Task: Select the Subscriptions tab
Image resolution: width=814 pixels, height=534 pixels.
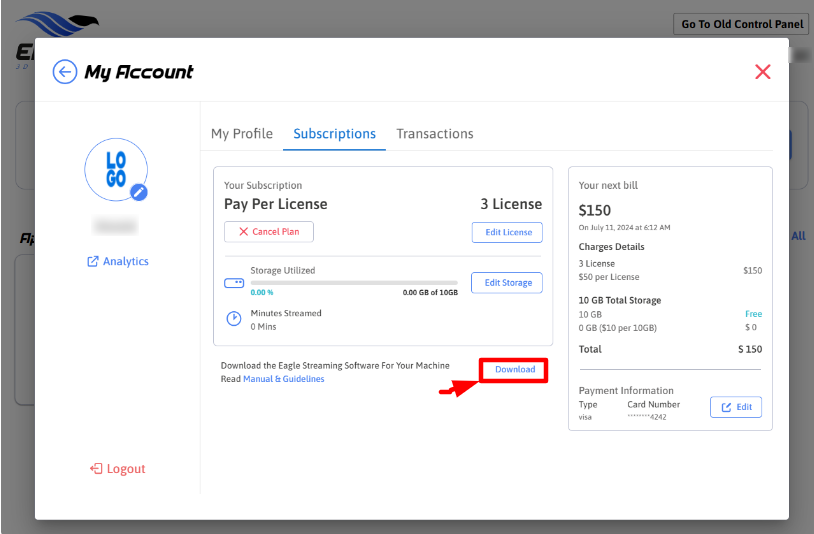Action: coord(334,133)
